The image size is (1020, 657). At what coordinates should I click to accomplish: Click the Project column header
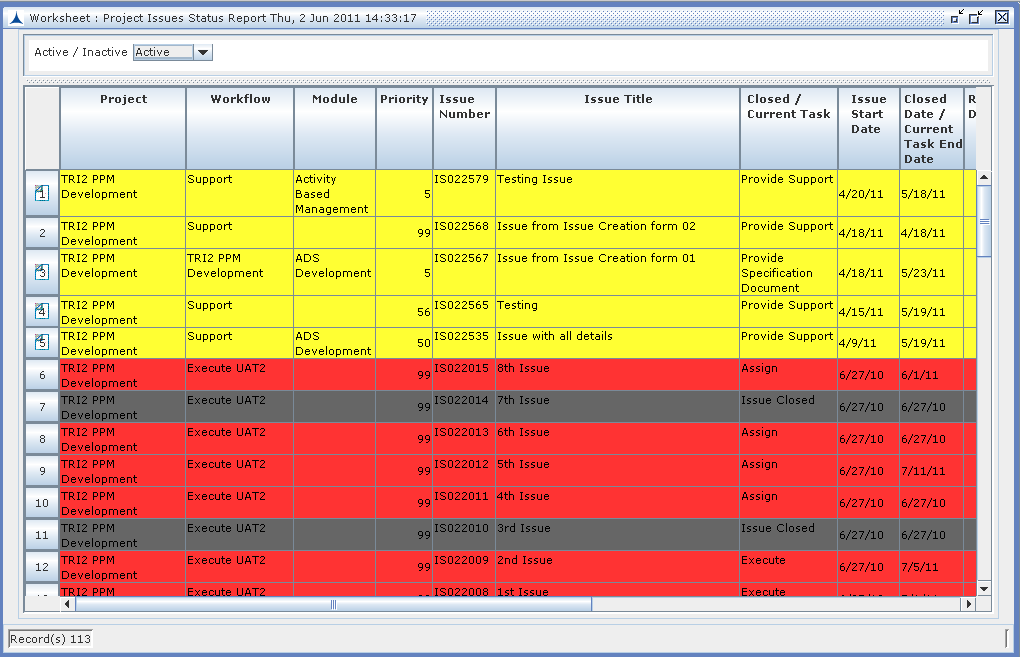point(123,99)
